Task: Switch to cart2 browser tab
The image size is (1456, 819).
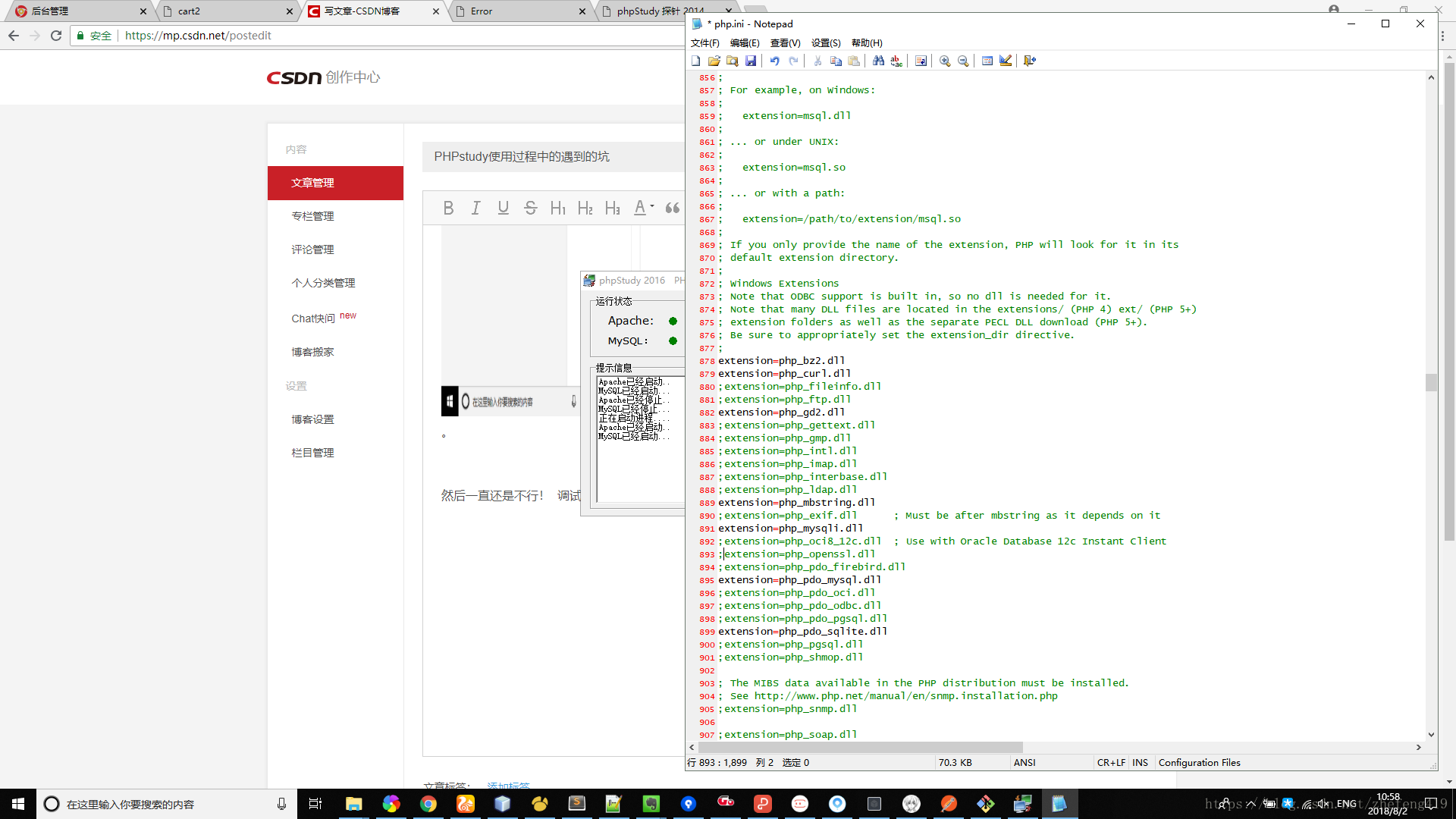Action: [227, 11]
